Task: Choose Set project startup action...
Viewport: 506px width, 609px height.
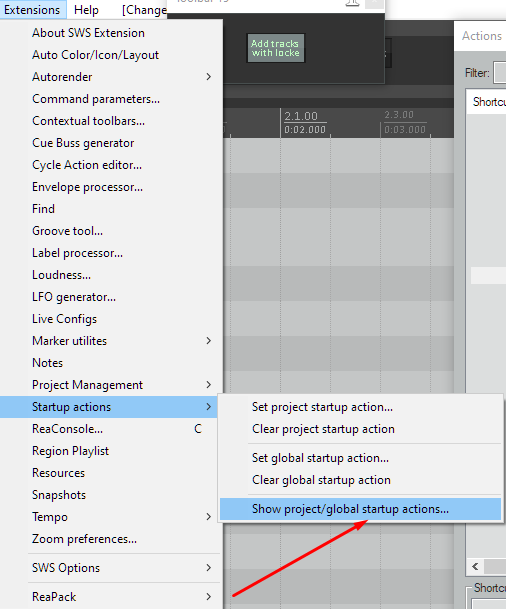Action: point(360,407)
